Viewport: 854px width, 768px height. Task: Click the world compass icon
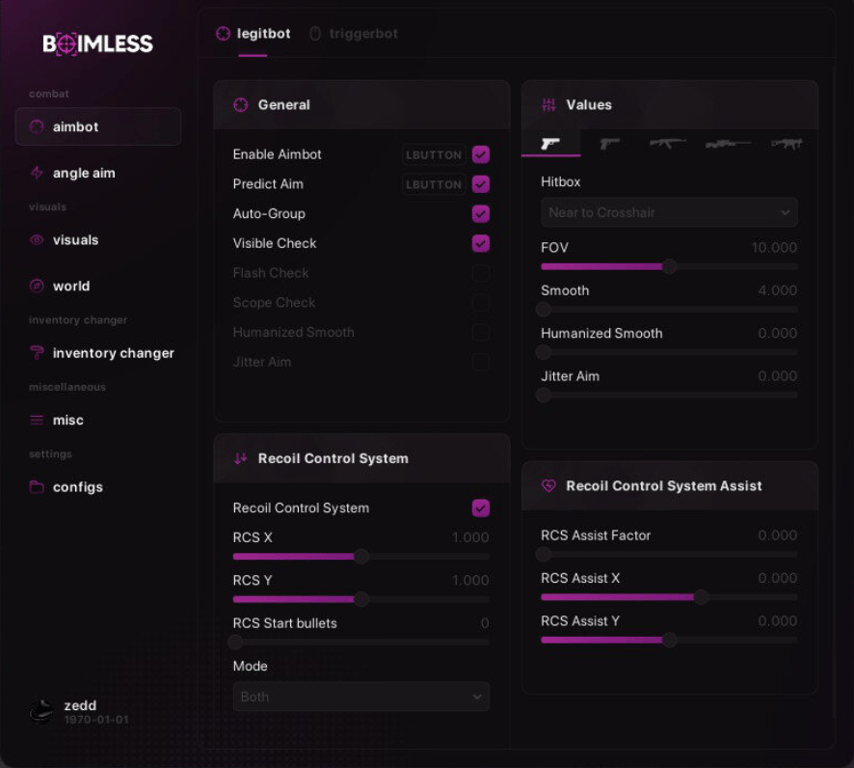pyautogui.click(x=36, y=286)
